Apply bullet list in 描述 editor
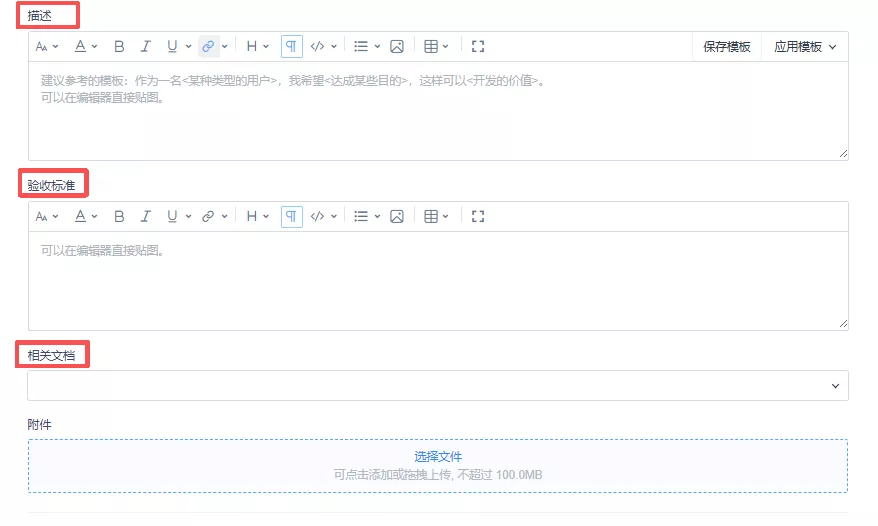Image resolution: width=878 pixels, height=526 pixels. [361, 46]
